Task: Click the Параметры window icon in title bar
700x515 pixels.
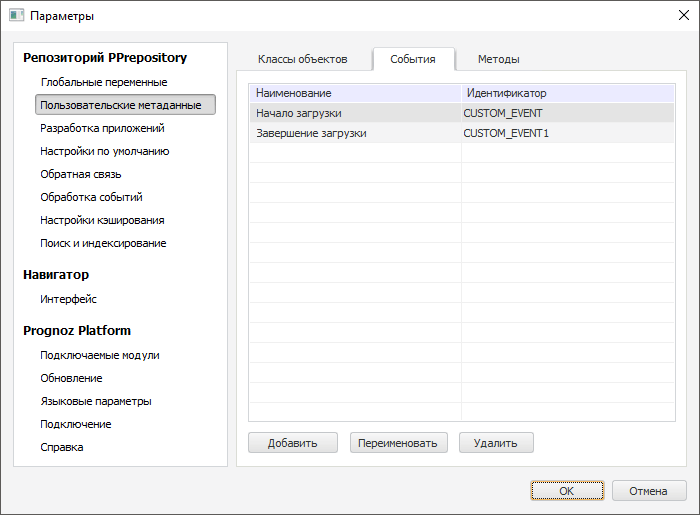Action: 16,16
